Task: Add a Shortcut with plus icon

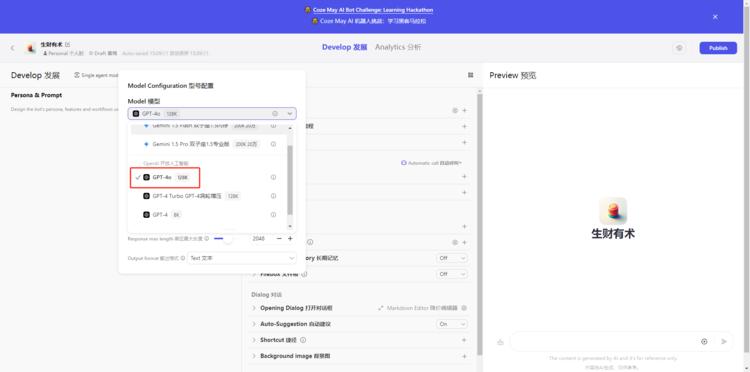Action: point(464,340)
